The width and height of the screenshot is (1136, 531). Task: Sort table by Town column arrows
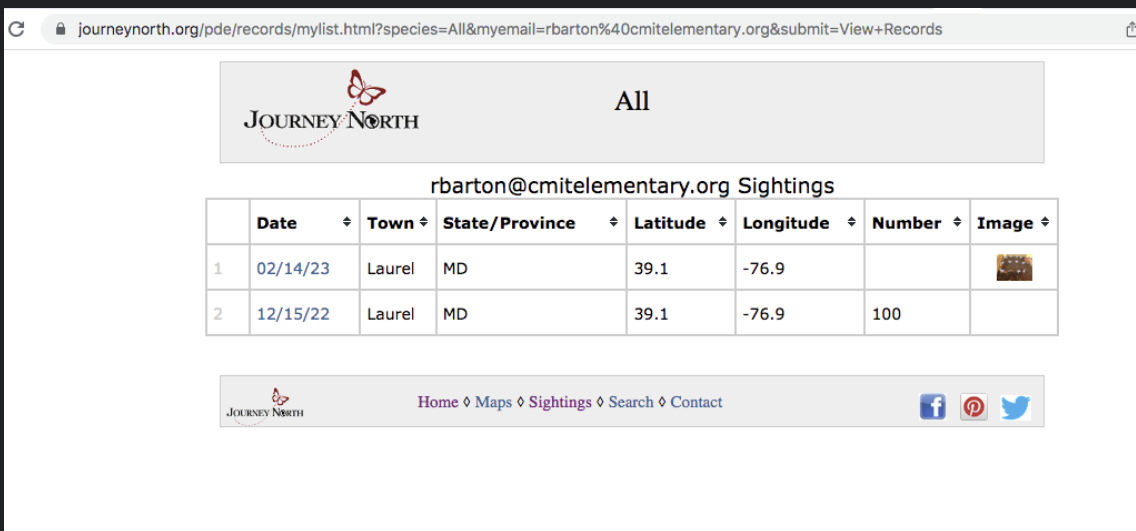point(424,222)
